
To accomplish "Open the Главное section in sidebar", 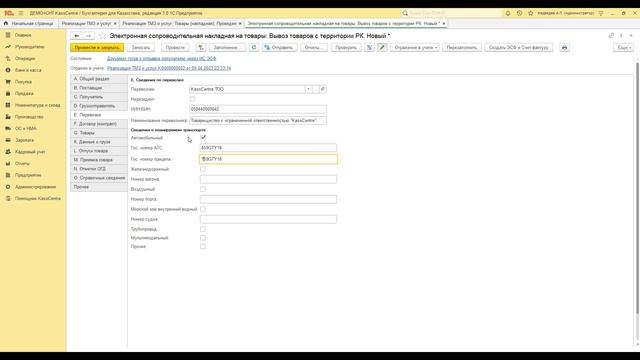I will tap(23, 35).
